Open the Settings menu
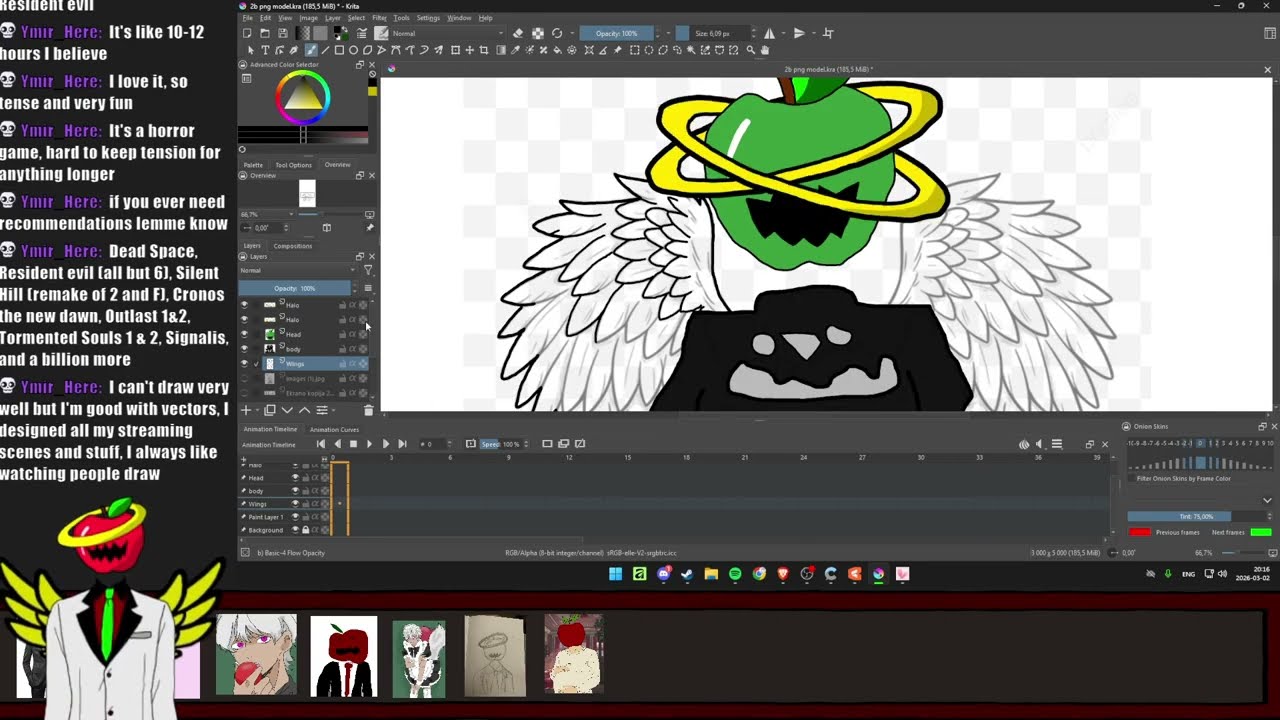Screen dimensions: 1280x720 click(x=428, y=18)
